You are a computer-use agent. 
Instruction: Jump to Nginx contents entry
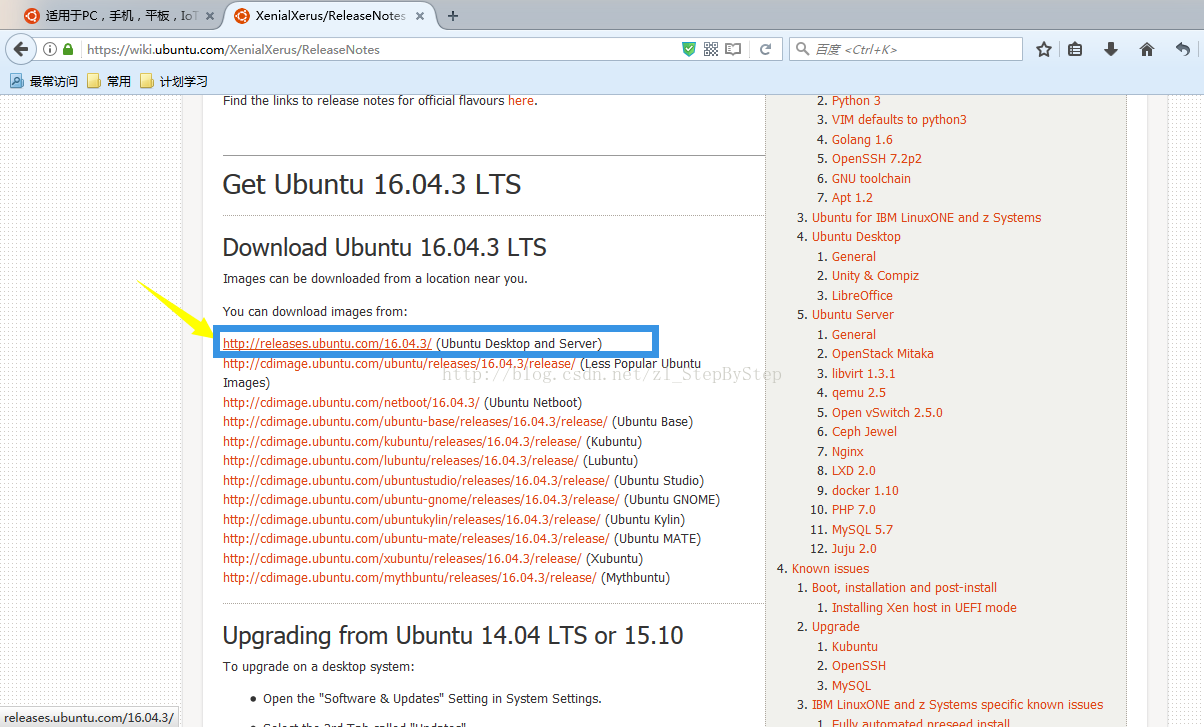[x=848, y=451]
